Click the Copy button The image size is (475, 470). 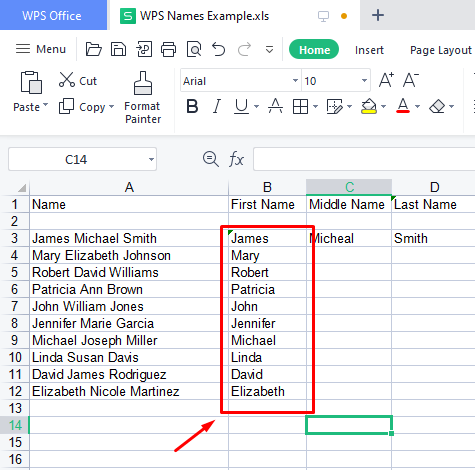point(82,107)
